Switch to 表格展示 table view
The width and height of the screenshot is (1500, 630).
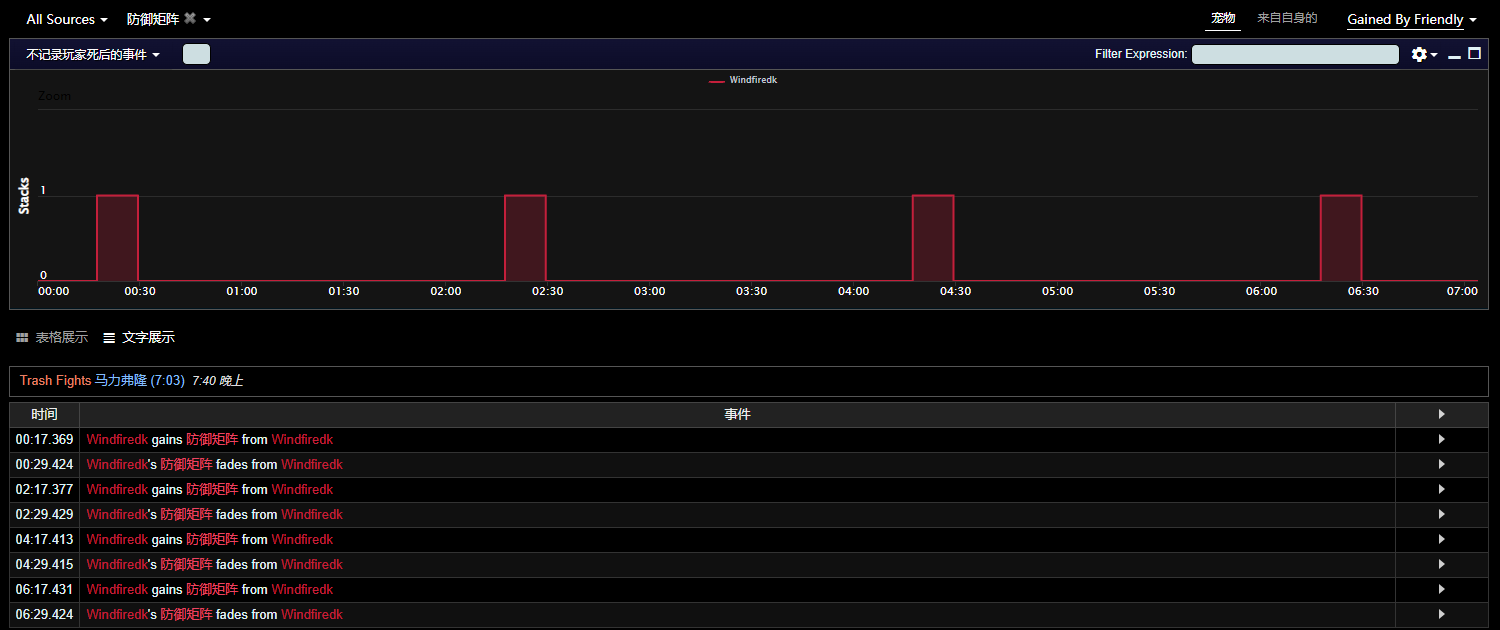pyautogui.click(x=52, y=338)
